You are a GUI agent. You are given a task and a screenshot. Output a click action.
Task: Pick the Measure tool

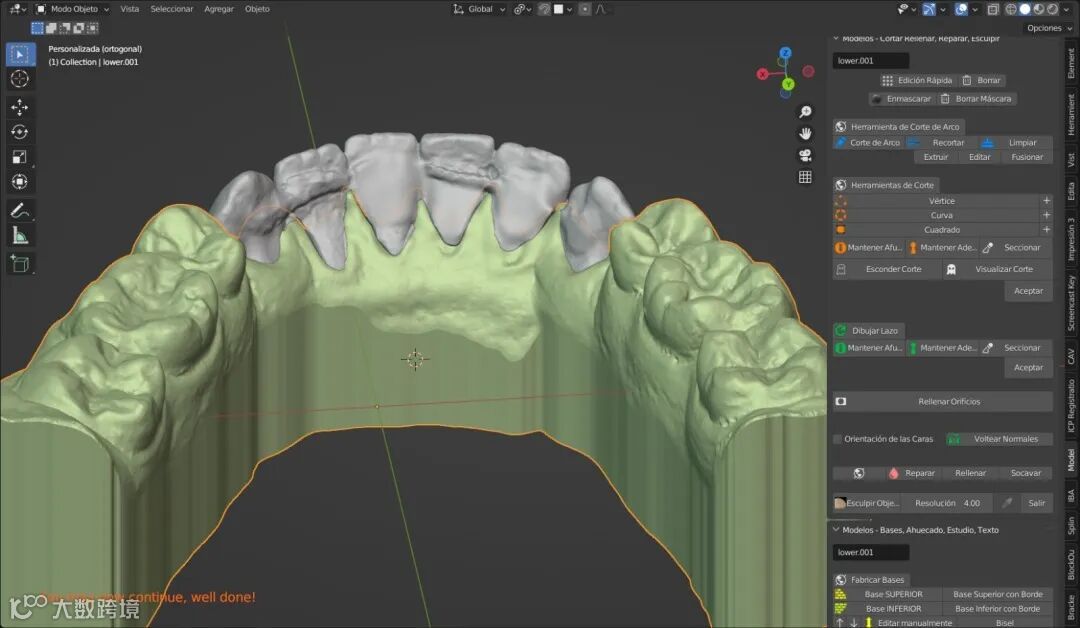(x=19, y=236)
